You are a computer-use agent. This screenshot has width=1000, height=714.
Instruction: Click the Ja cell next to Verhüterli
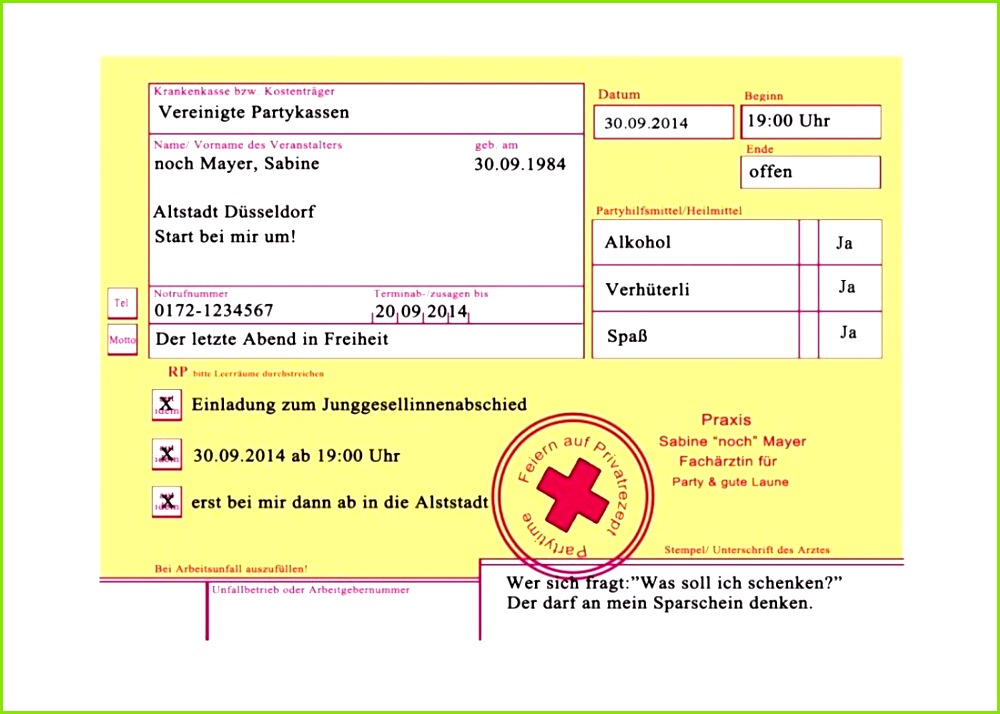(x=848, y=288)
